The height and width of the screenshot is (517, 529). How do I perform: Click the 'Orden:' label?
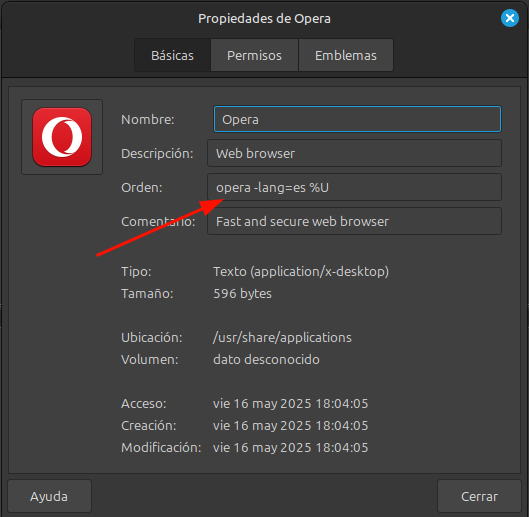[142, 188]
